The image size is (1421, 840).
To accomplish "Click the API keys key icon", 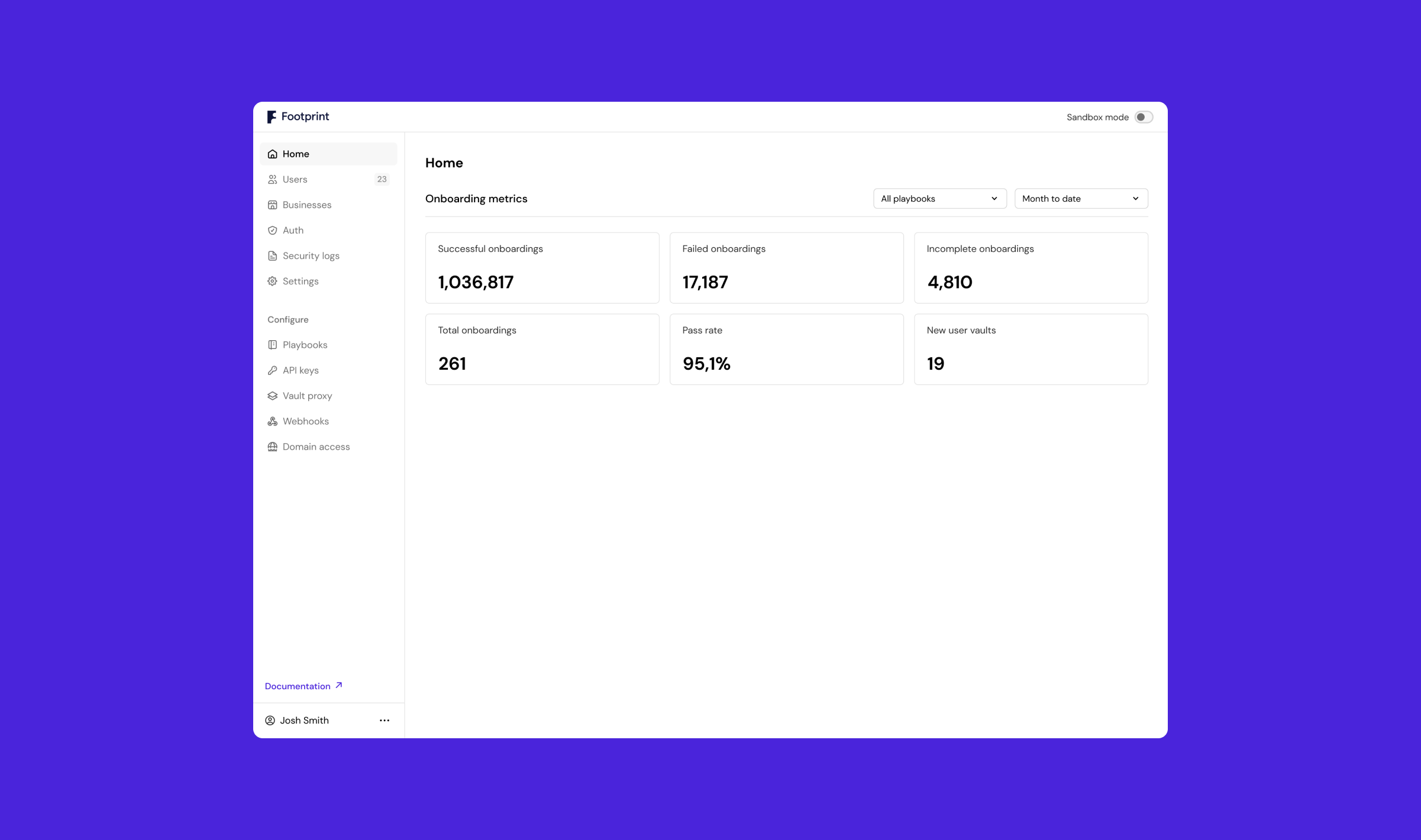I will click(x=272, y=370).
